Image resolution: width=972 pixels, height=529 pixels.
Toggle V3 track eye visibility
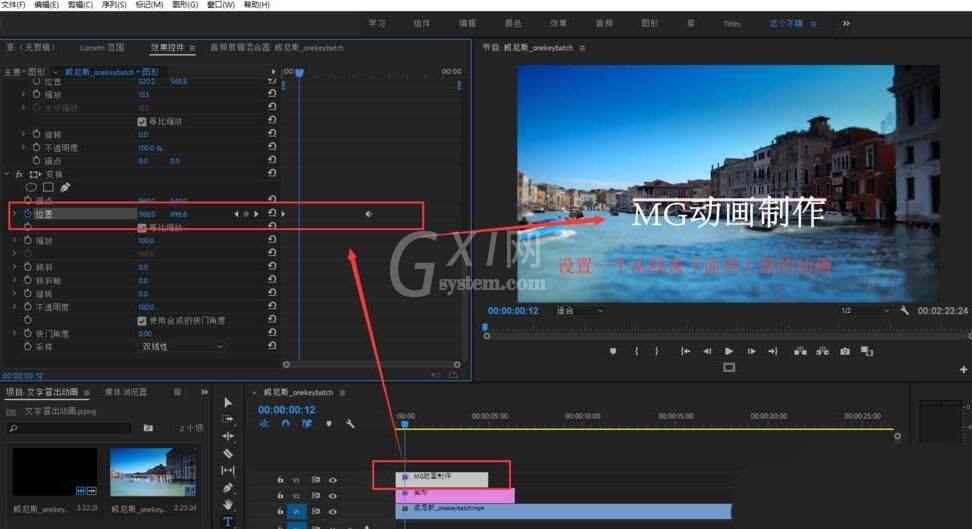(333, 480)
